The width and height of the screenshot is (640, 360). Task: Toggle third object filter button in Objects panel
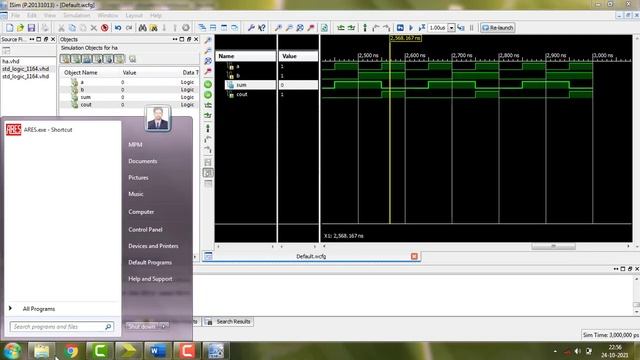(x=87, y=59)
